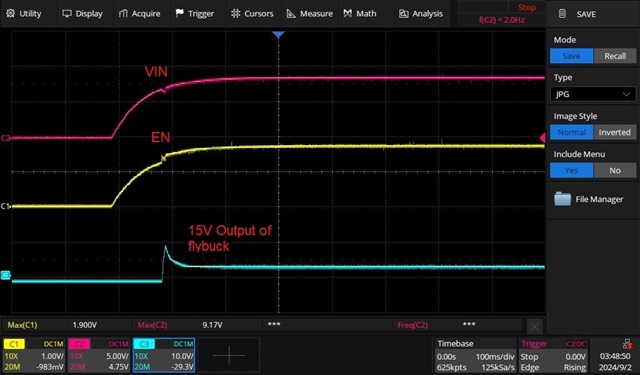Click the 5.00V/ scale of C2
This screenshot has height=375, width=640.
click(118, 356)
